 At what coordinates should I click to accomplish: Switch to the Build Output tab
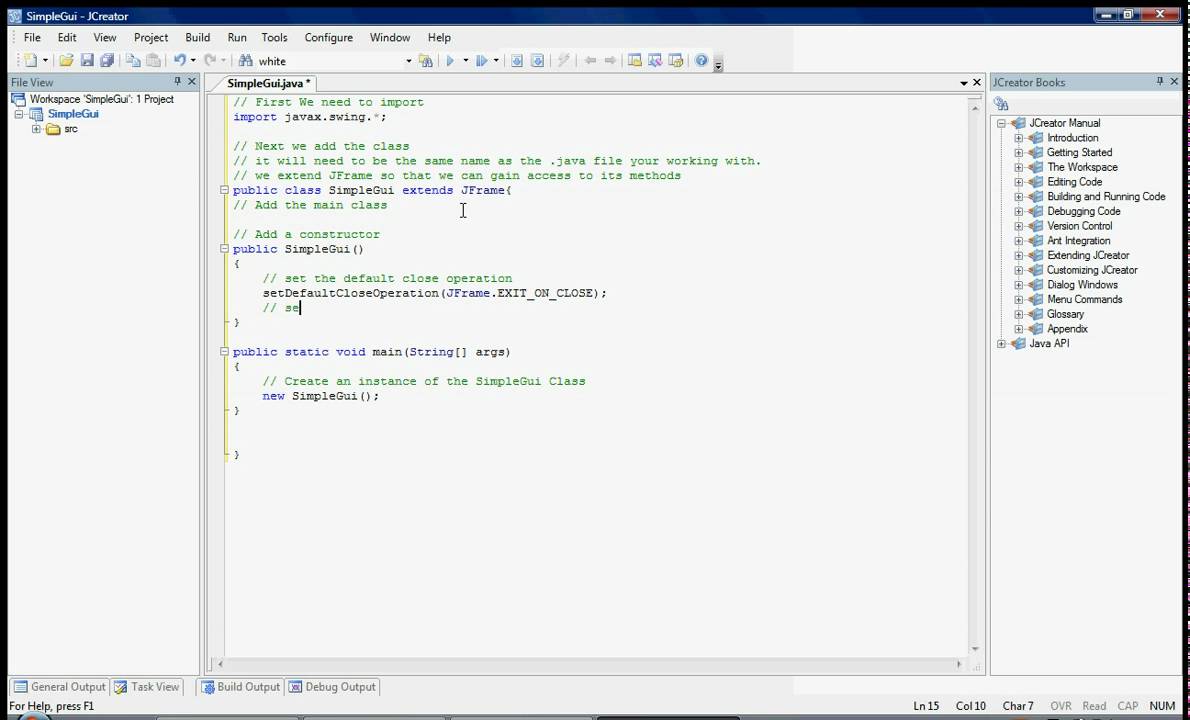point(240,687)
